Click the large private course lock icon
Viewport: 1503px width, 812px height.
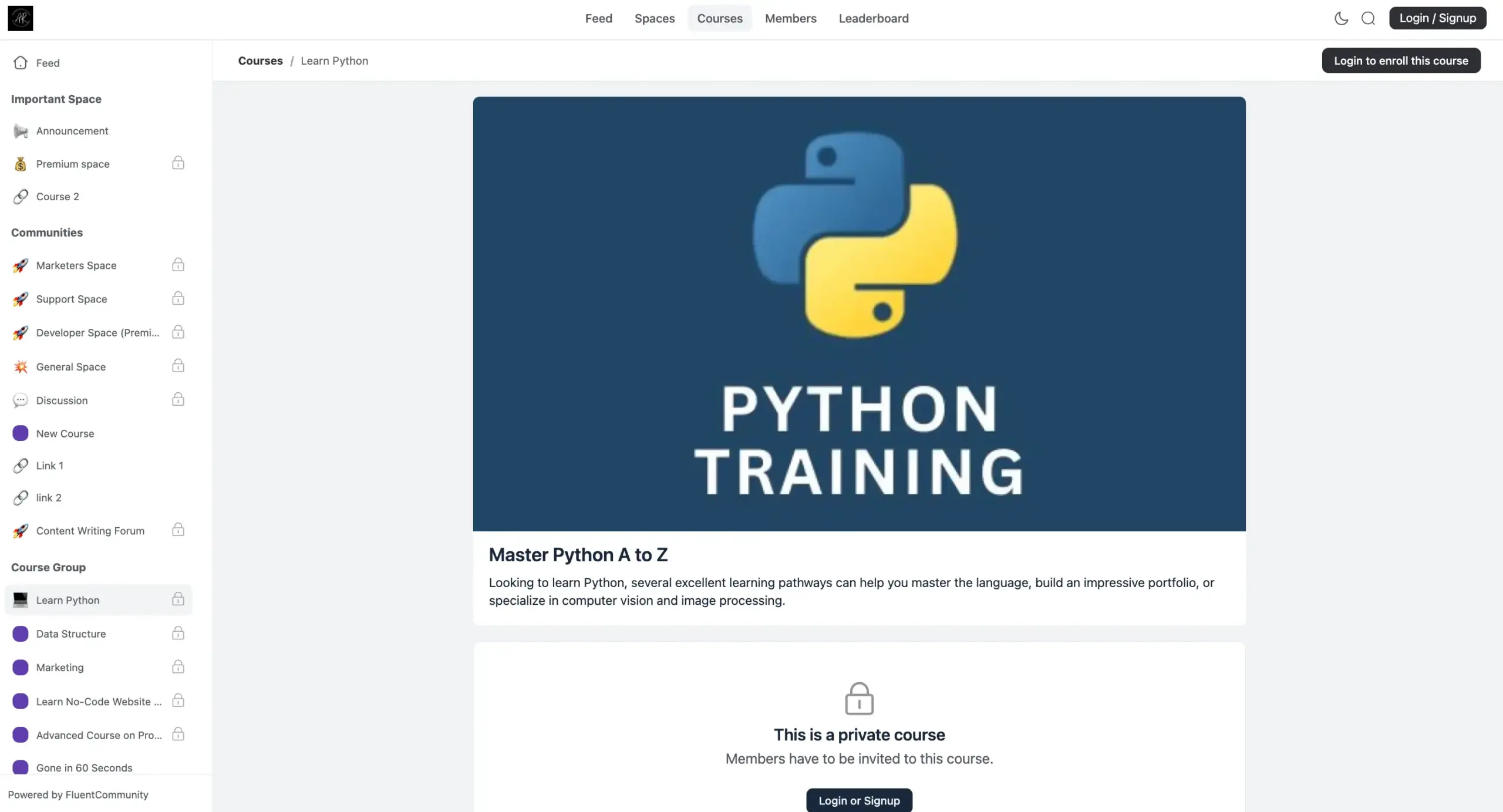click(859, 698)
